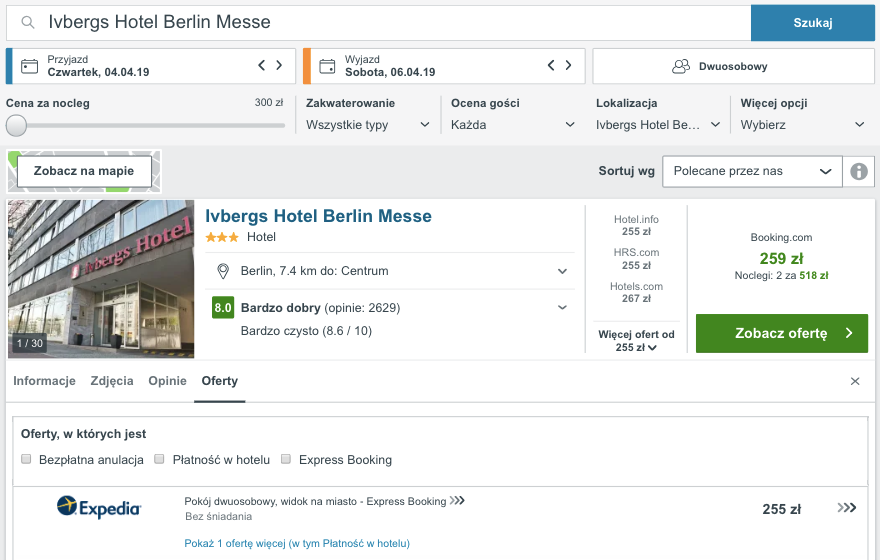Click the location pin icon

pos(223,271)
